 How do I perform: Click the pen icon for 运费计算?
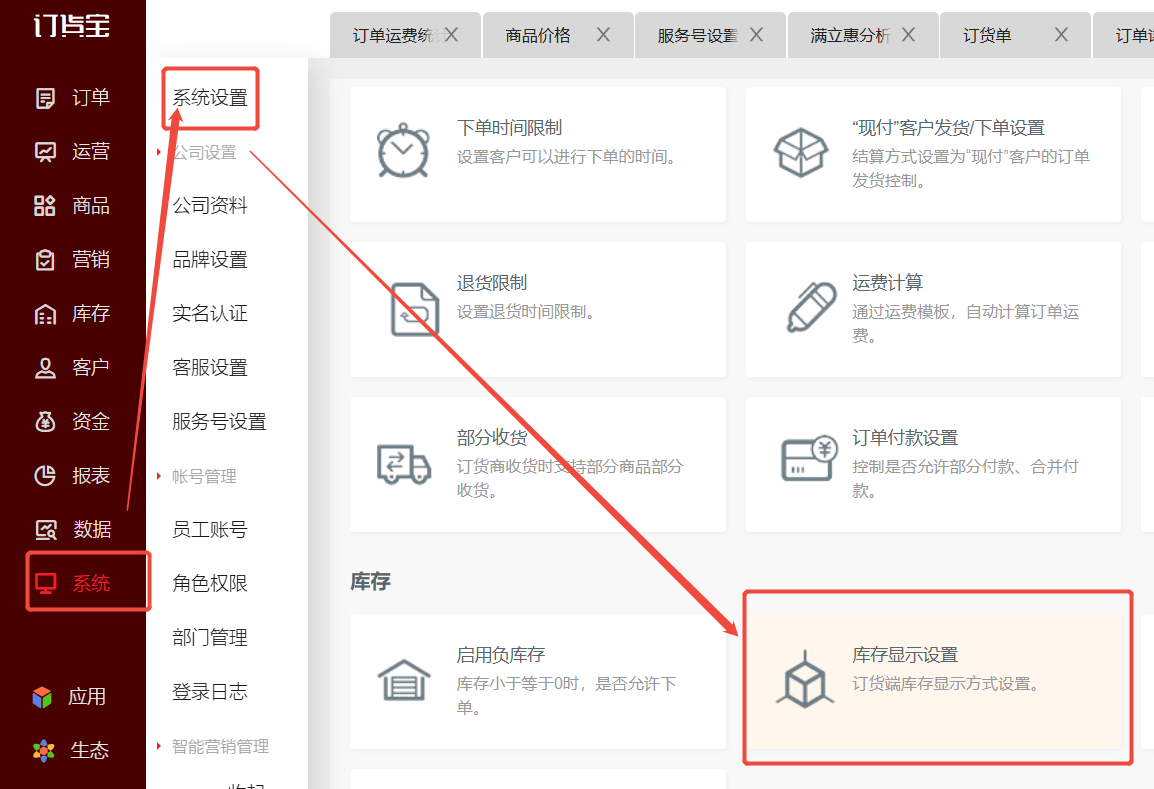pyautogui.click(x=810, y=307)
